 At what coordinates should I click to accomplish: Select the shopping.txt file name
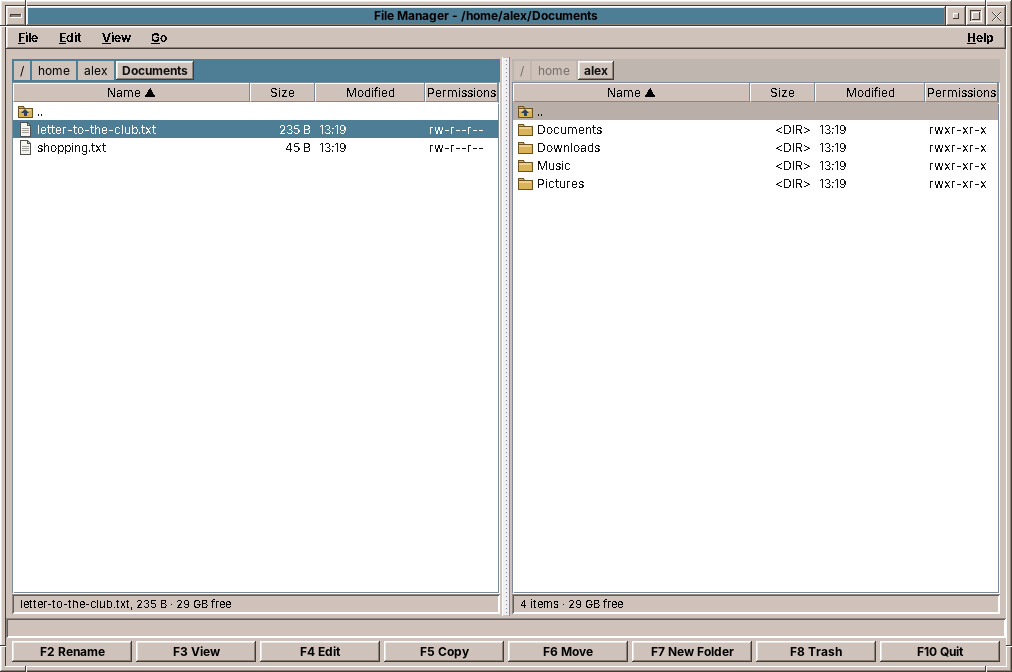72,148
